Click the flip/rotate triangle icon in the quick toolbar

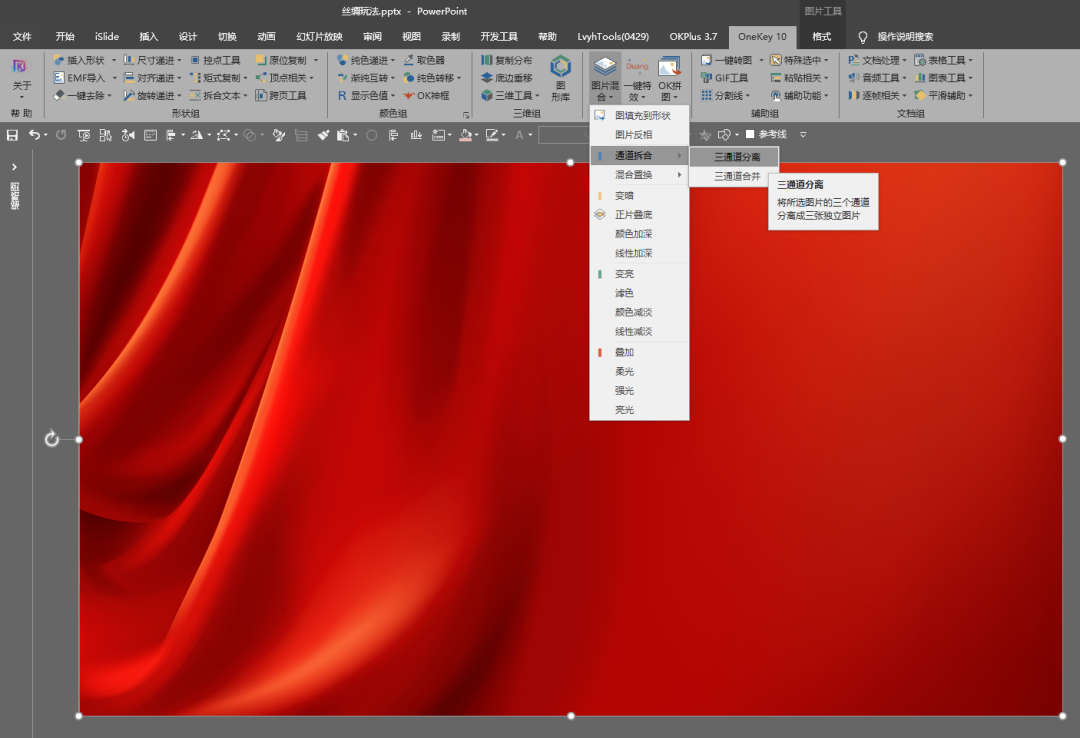pyautogui.click(x=196, y=135)
